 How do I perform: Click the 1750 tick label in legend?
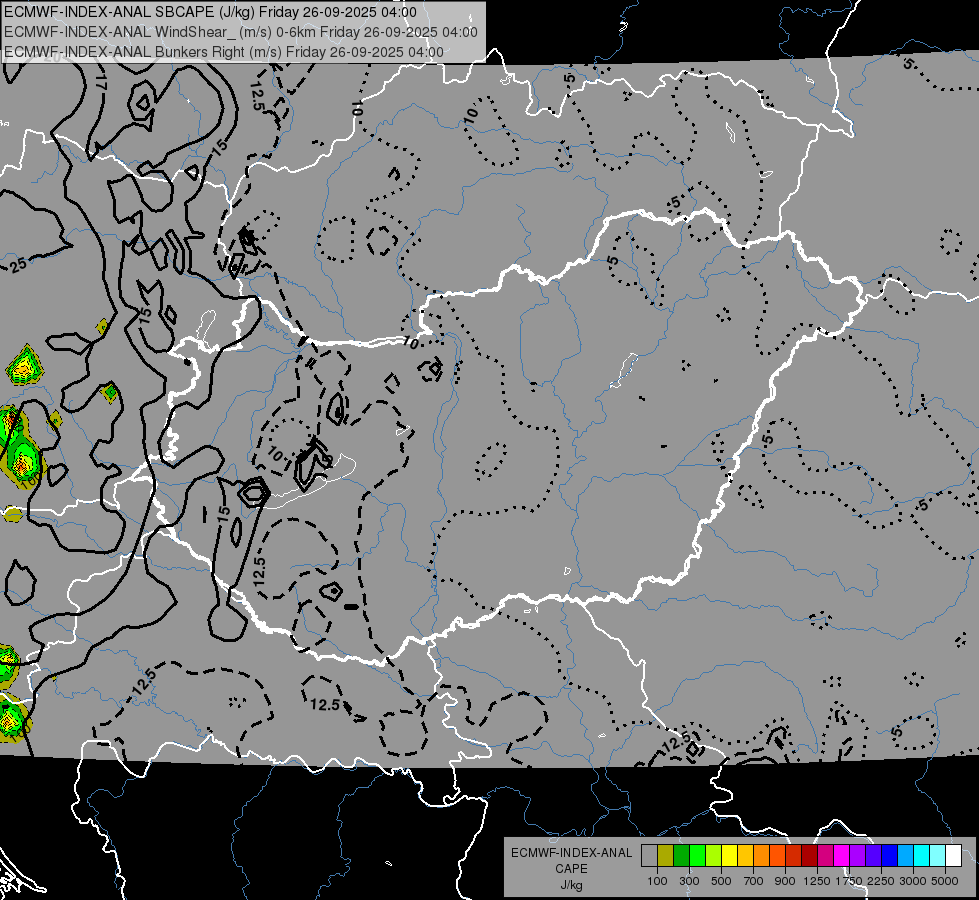pos(849,881)
